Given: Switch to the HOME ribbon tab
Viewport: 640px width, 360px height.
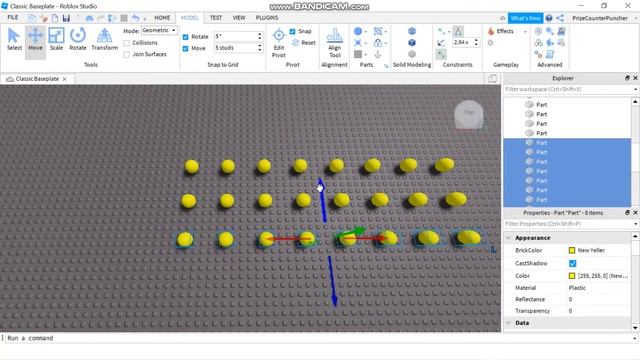Looking at the screenshot, I should 162,18.
